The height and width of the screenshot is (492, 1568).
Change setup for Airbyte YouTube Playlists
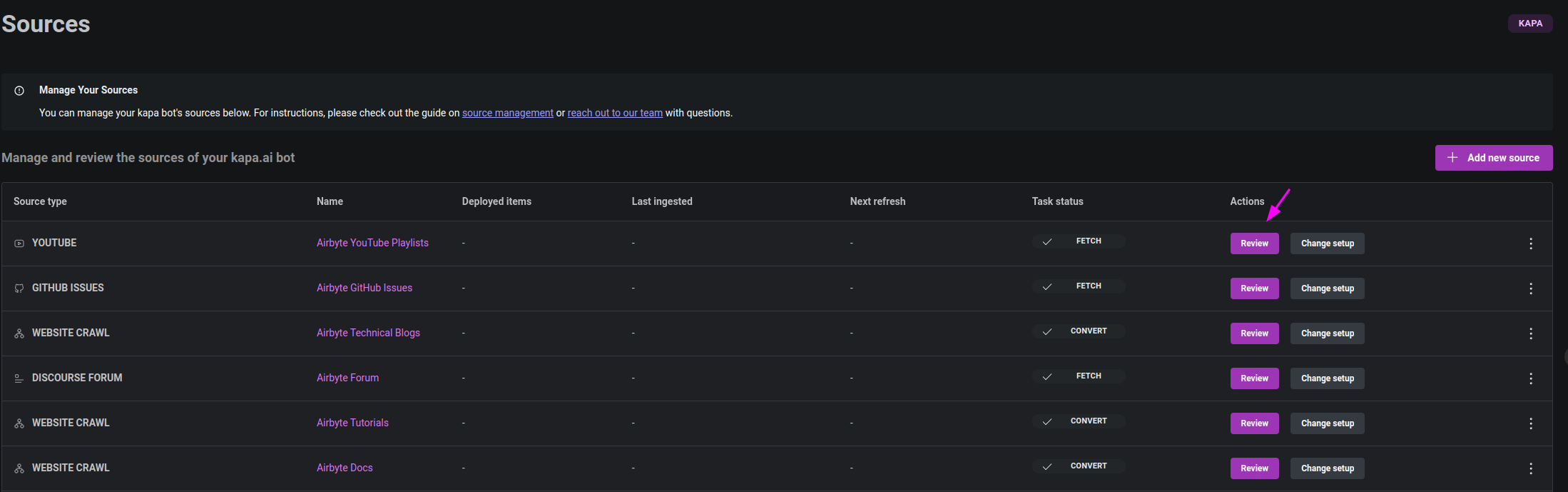click(x=1328, y=244)
